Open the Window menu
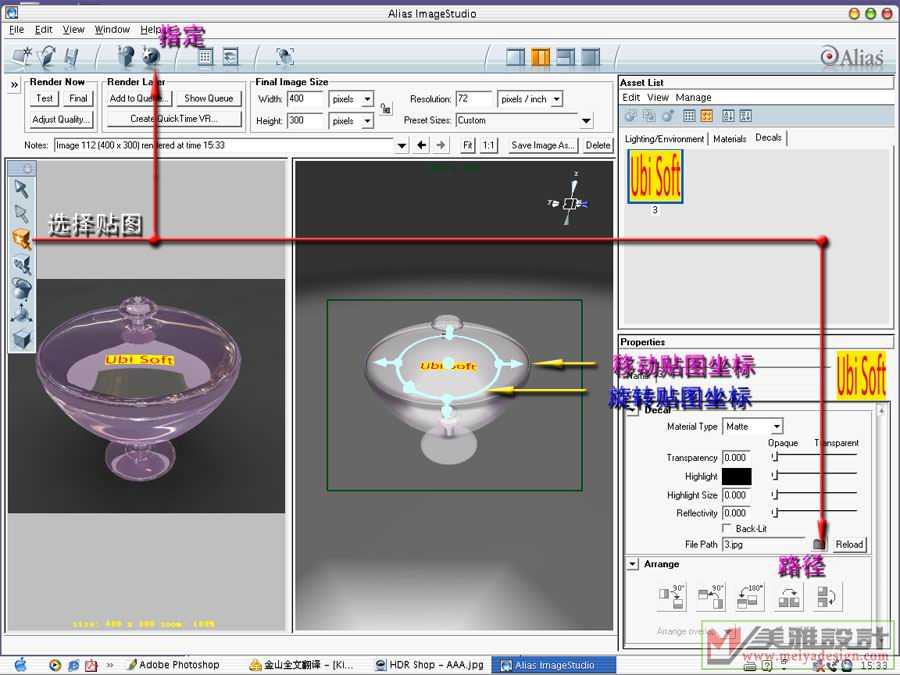Viewport: 900px width, 675px height. tap(112, 29)
